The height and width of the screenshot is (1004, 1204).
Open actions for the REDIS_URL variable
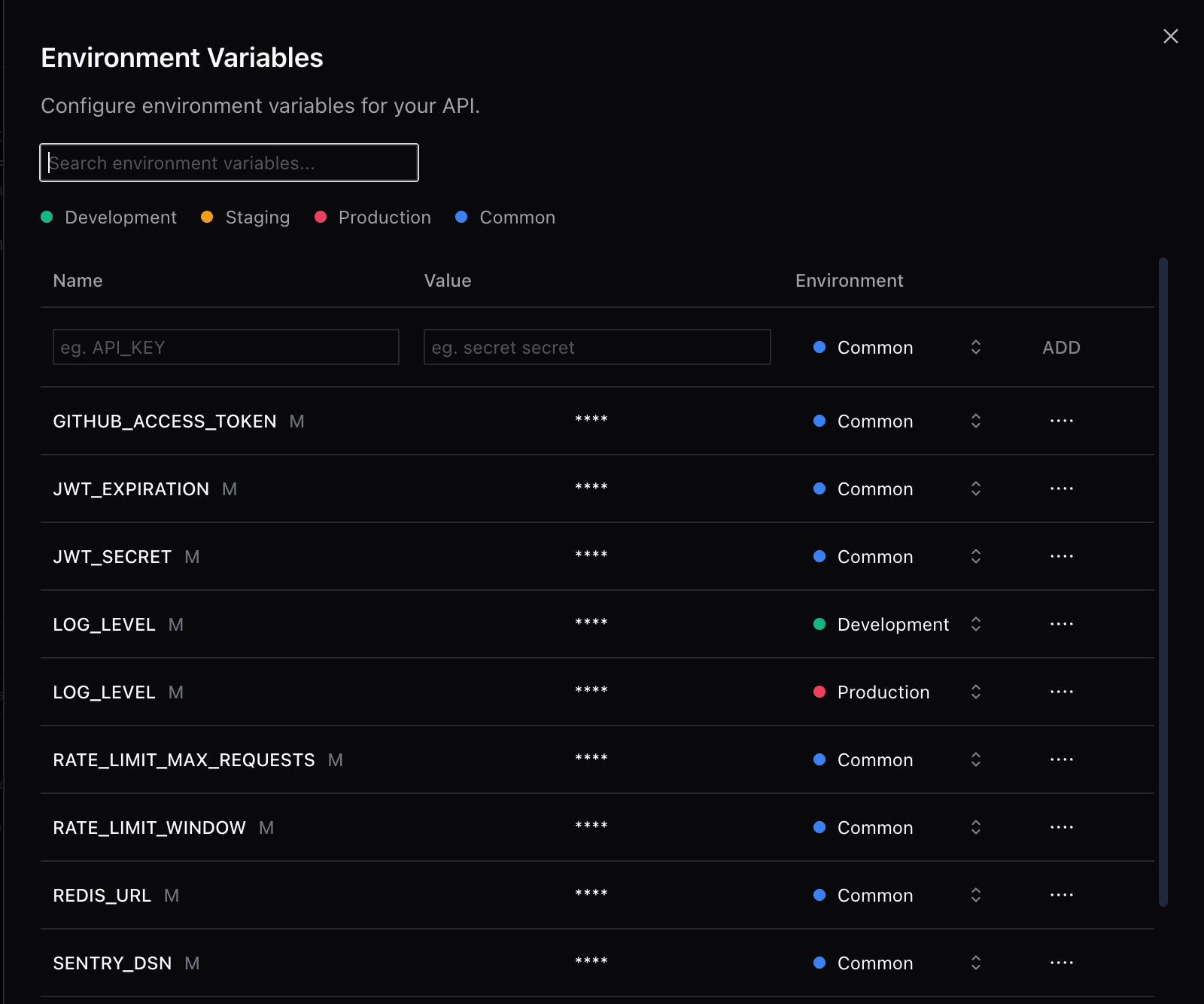(1061, 895)
